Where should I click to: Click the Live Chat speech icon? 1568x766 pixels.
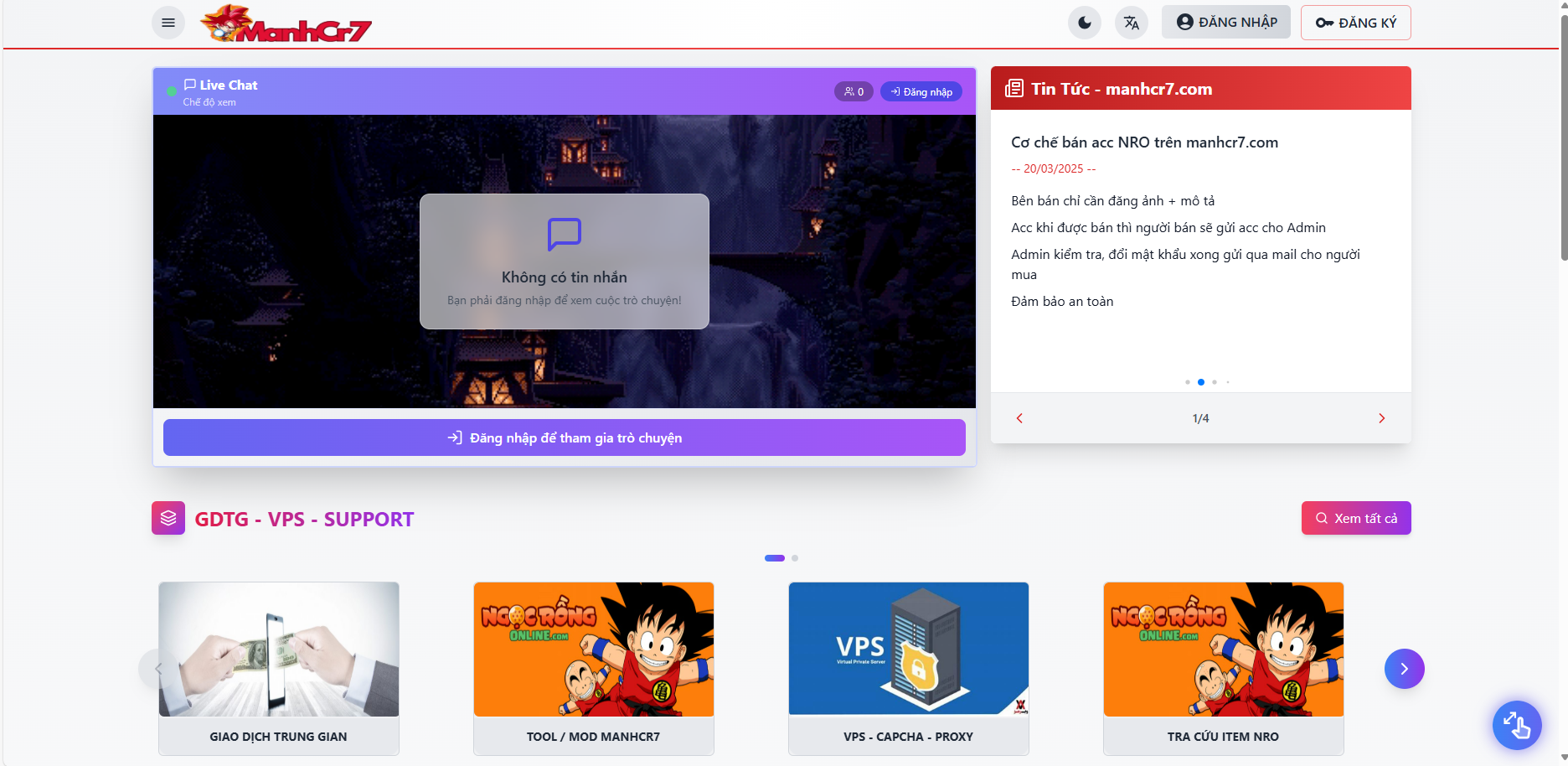point(190,85)
